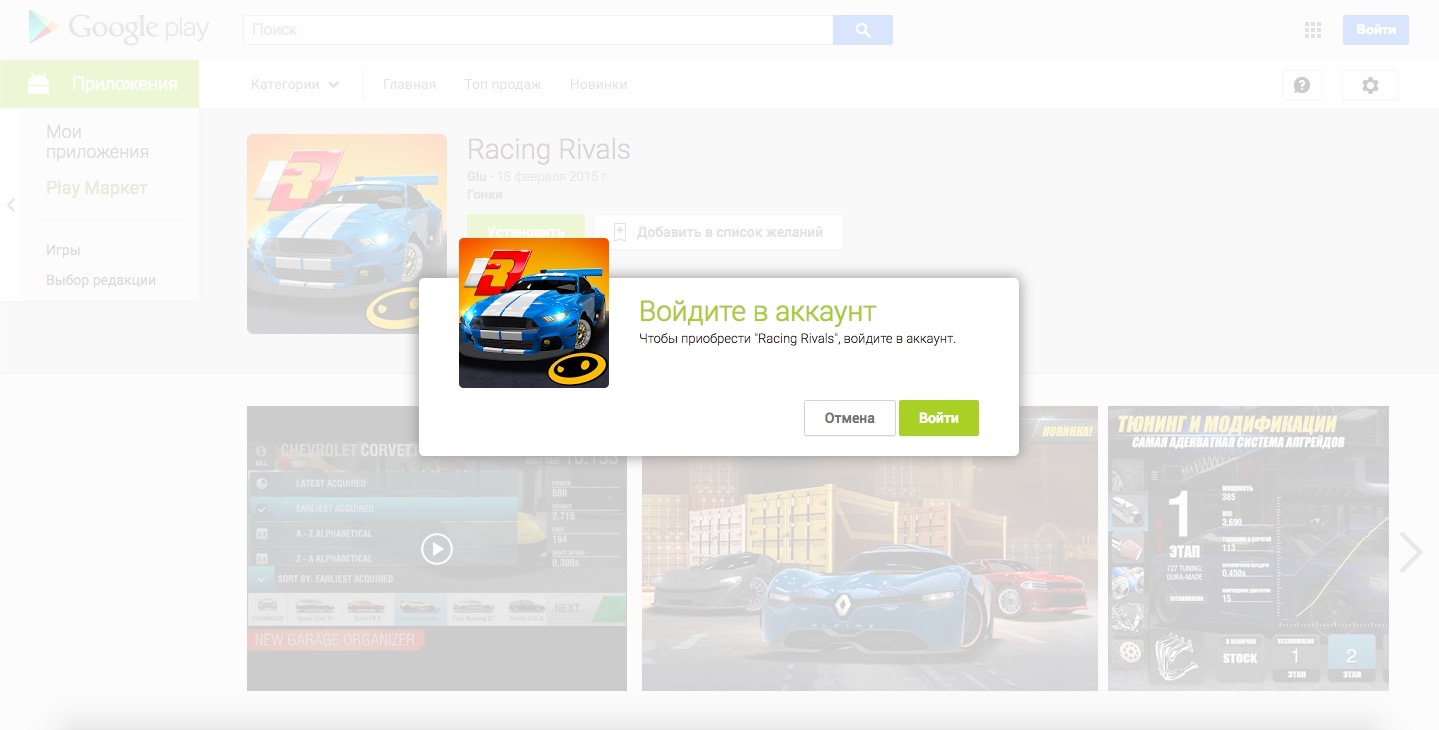This screenshot has width=1439, height=730.
Task: Open the Новинки tab
Action: (599, 85)
